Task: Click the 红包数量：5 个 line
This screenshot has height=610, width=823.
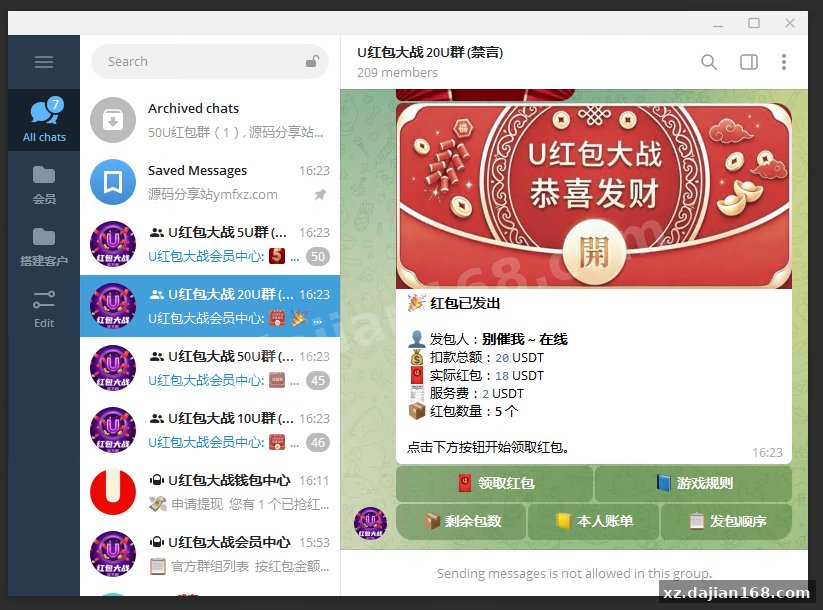Action: [x=463, y=411]
